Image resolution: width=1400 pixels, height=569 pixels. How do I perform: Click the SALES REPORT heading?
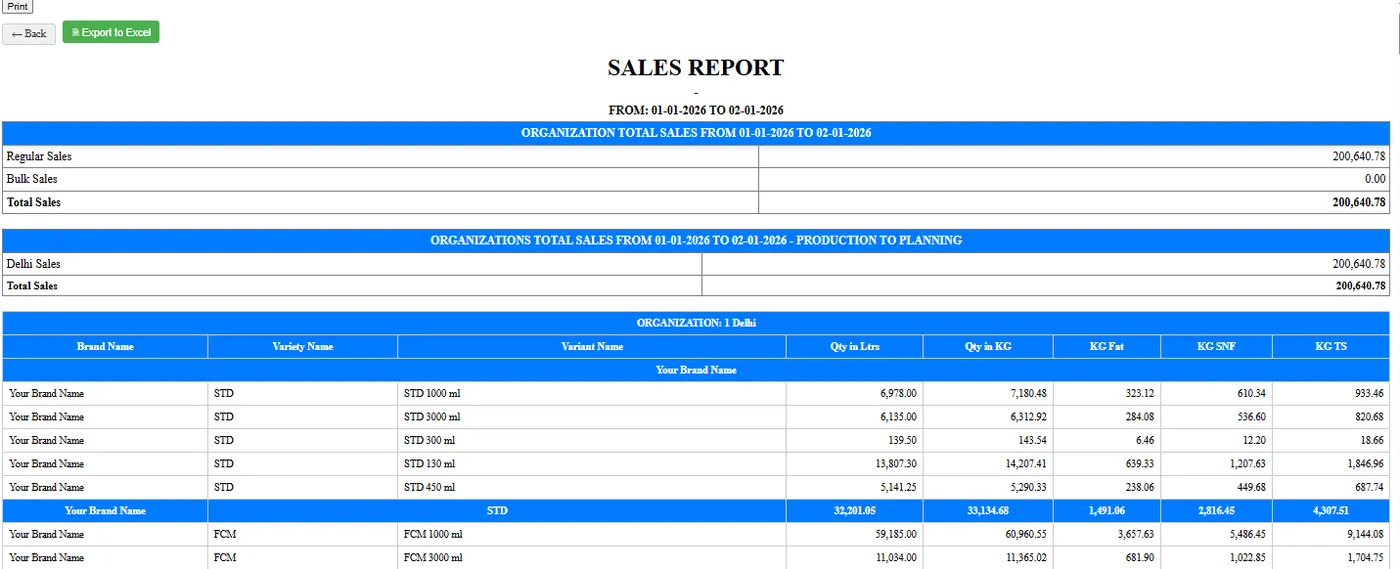pos(696,68)
